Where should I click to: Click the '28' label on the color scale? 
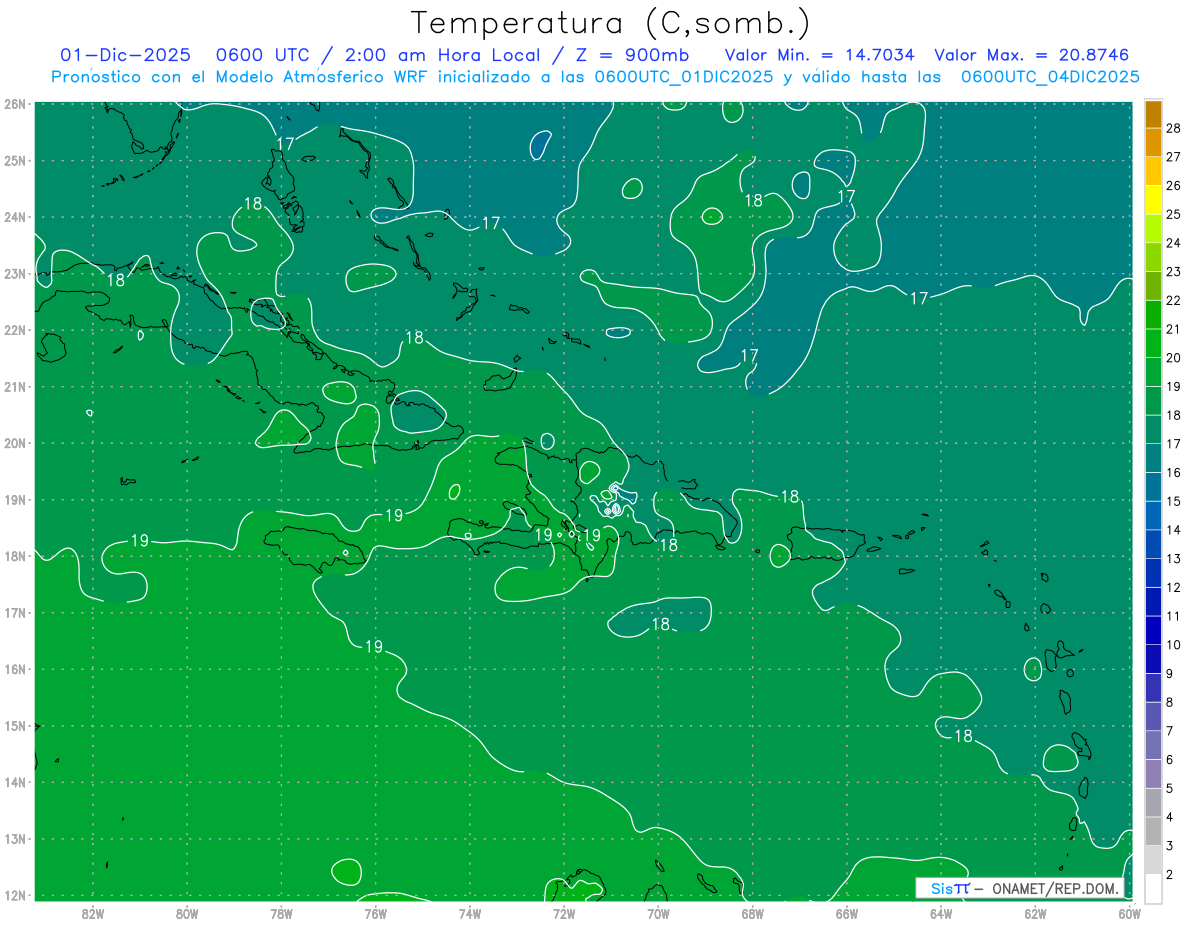1173,128
